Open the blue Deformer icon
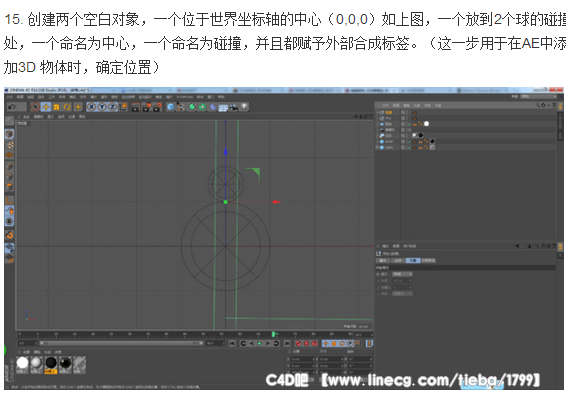Screen dimensions: 566x397 pos(213,107)
